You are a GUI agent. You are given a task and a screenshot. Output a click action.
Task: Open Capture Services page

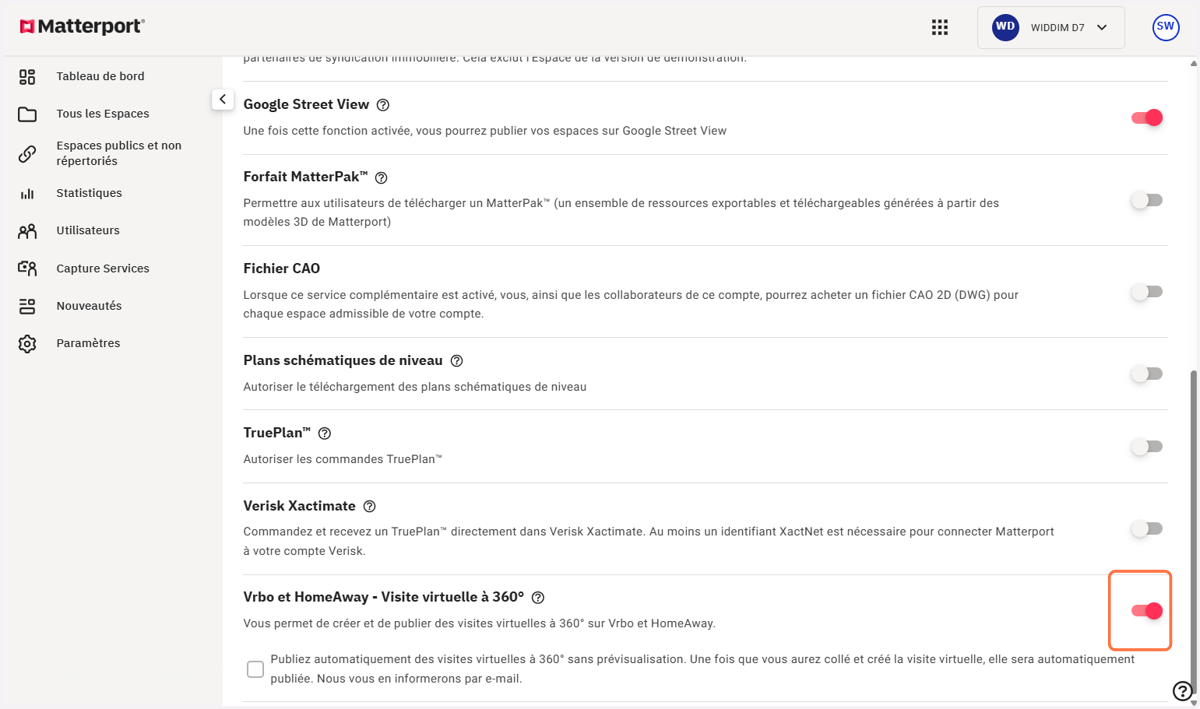click(102, 268)
